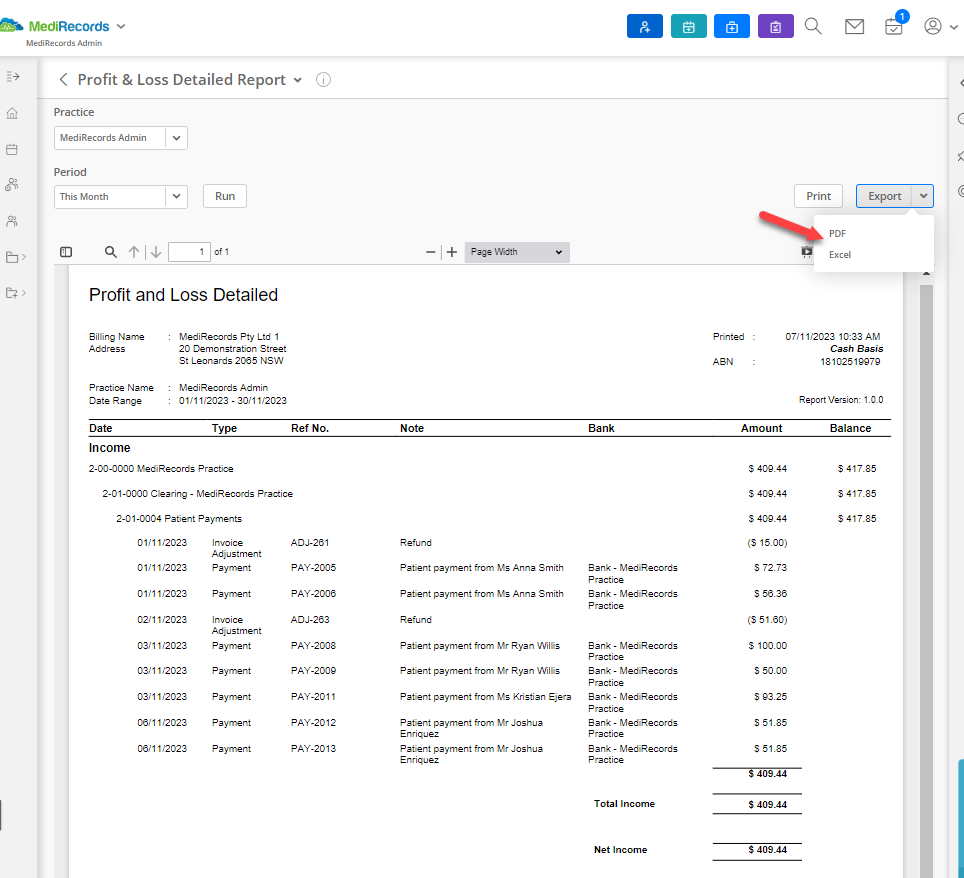Click the Export button
The image size is (964, 878).
[884, 196]
